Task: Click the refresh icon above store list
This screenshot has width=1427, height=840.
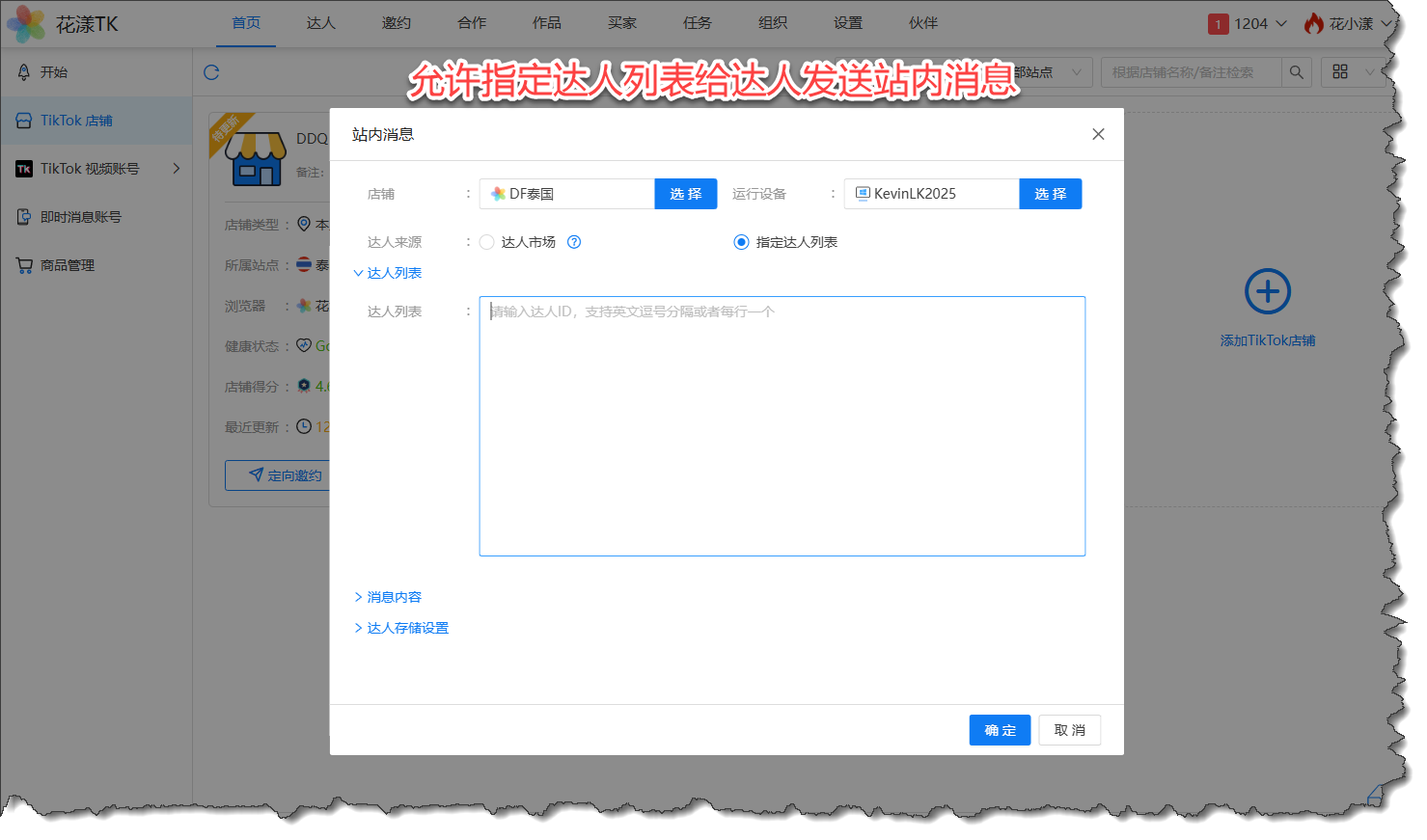Action: tap(211, 72)
